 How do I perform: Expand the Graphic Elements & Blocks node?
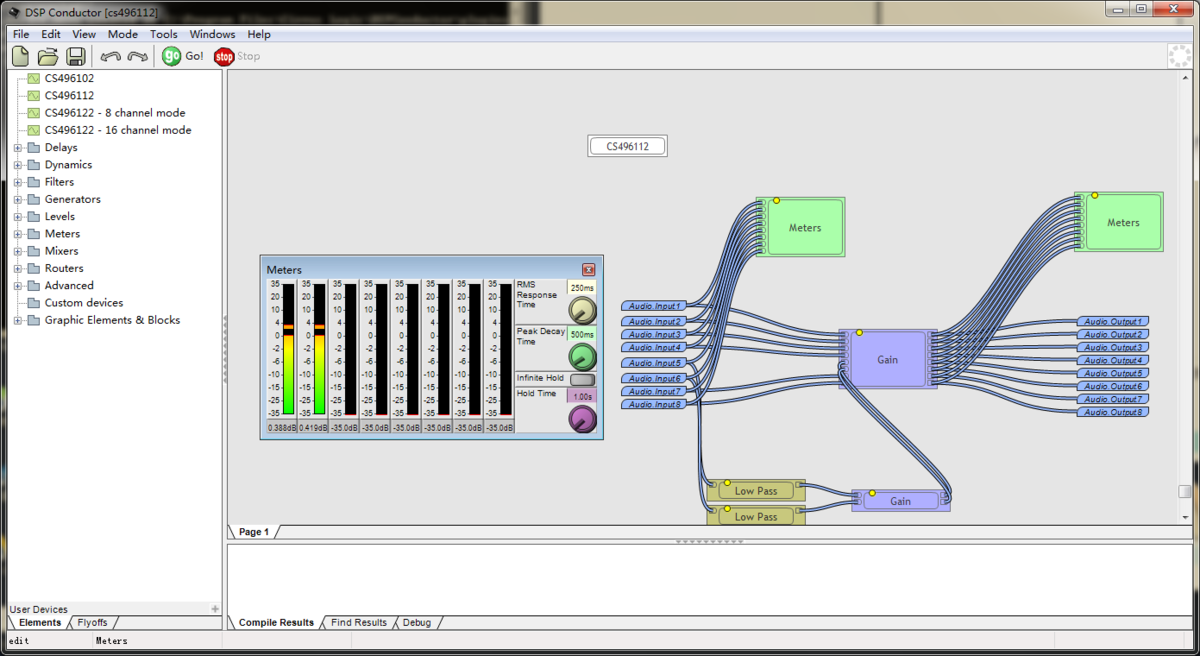17,320
